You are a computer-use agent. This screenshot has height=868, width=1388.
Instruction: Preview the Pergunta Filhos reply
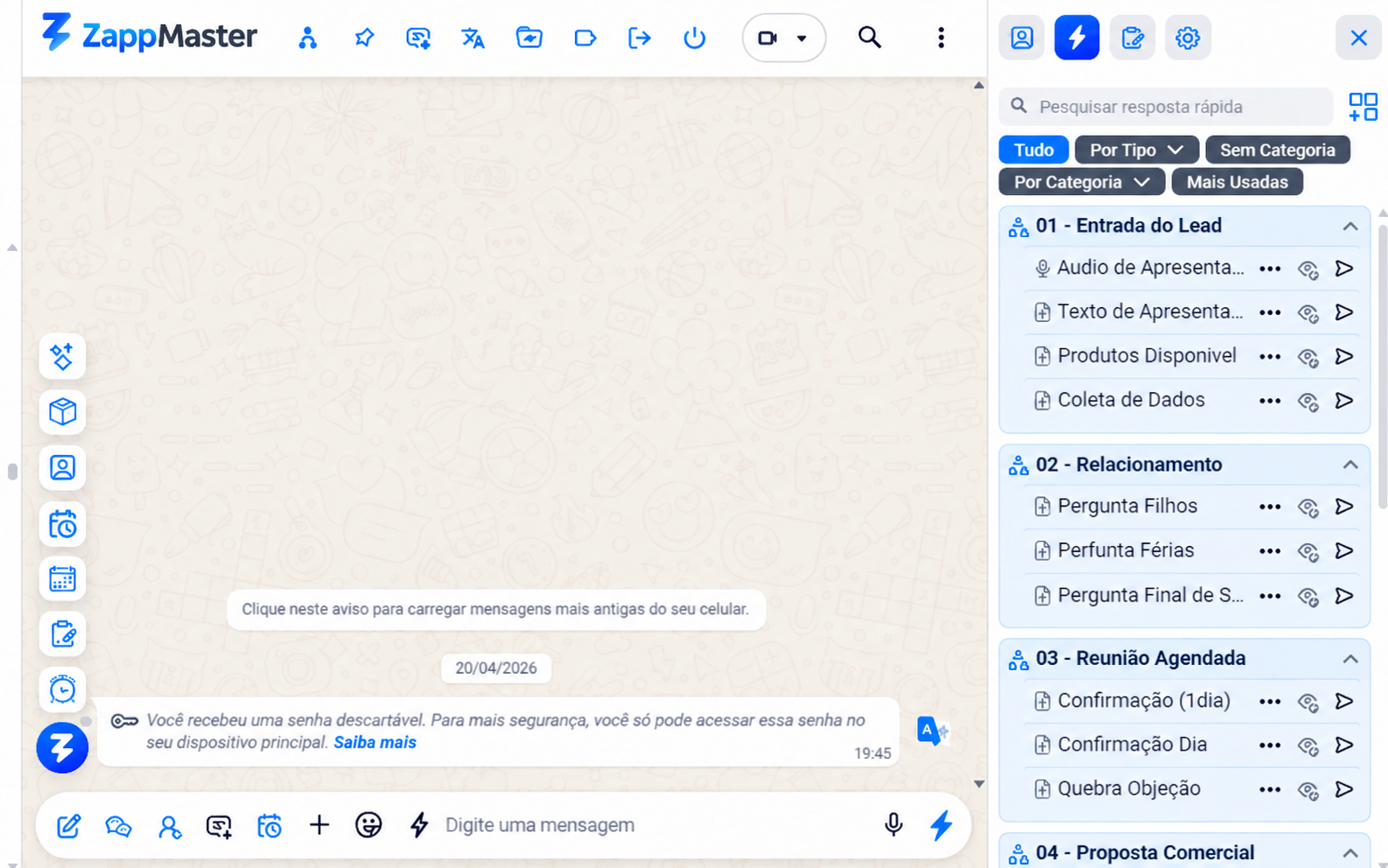tap(1307, 507)
